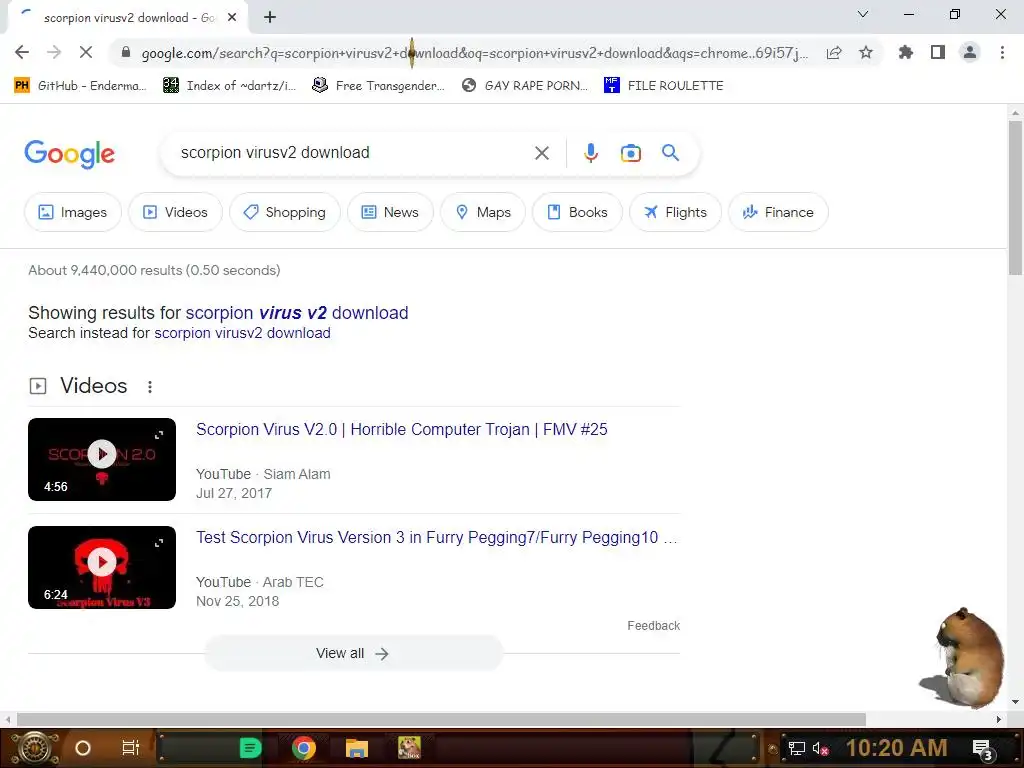Stop loading the page
Screen dimensions: 1024x768
[86, 52]
